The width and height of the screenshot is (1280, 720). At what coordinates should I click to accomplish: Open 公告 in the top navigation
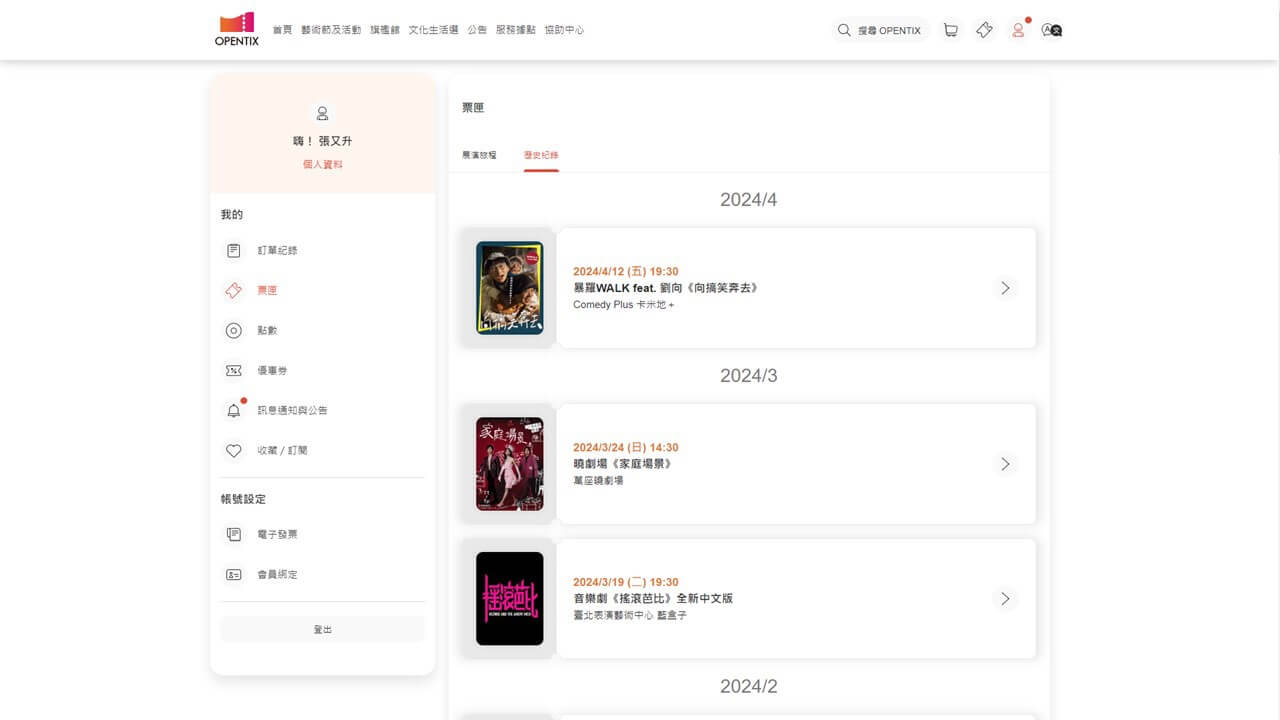pyautogui.click(x=477, y=30)
